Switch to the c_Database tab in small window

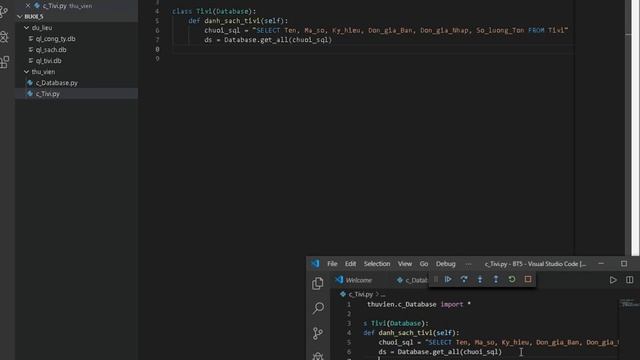click(412, 280)
